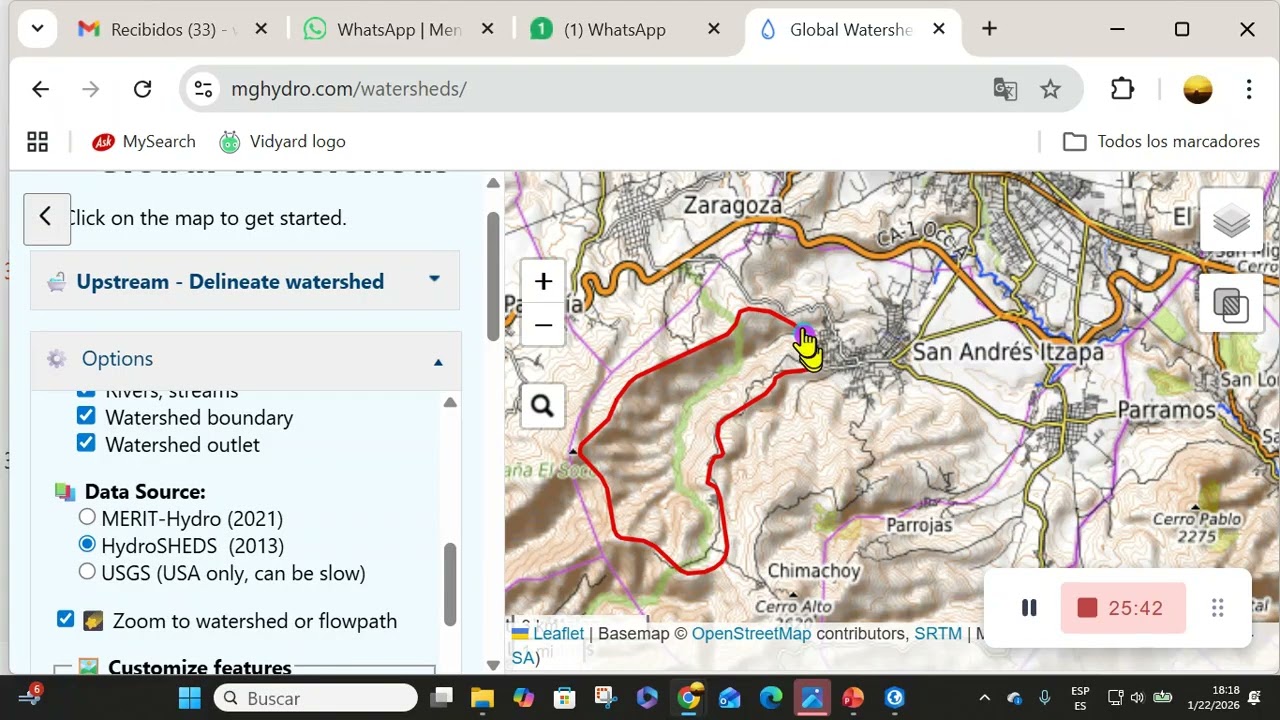Open the apps grid in bookmarks bar

pos(37,142)
